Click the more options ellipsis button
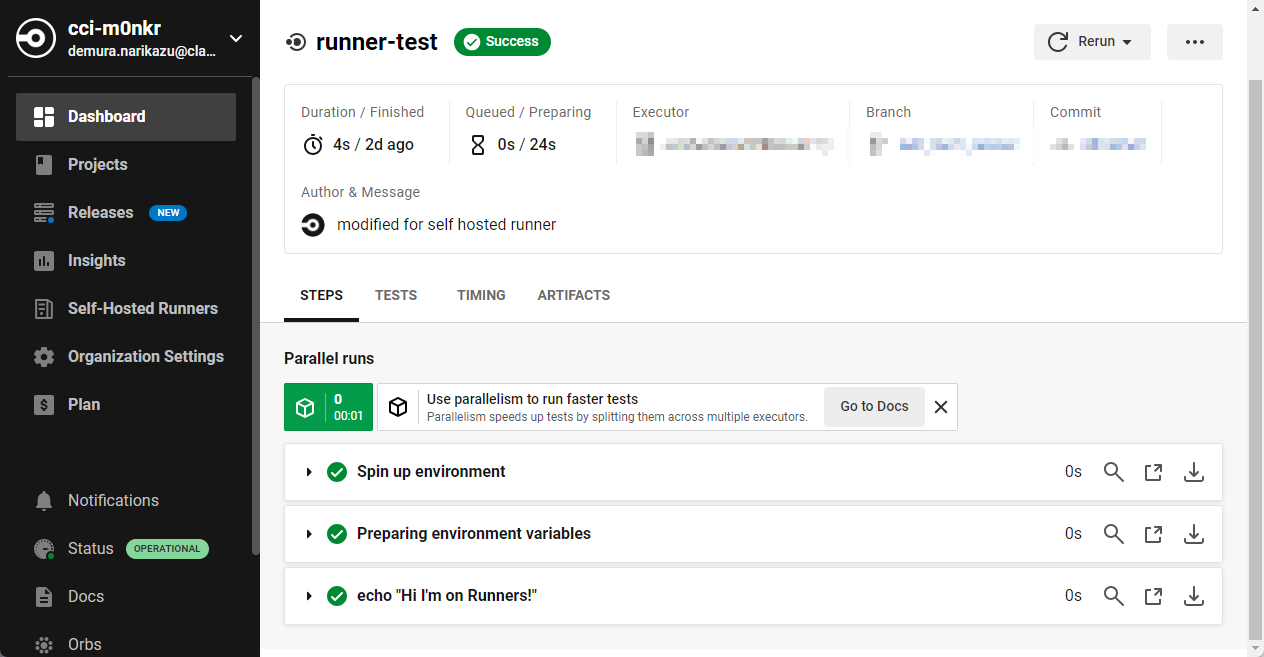Viewport: 1264px width, 657px height. (1194, 41)
